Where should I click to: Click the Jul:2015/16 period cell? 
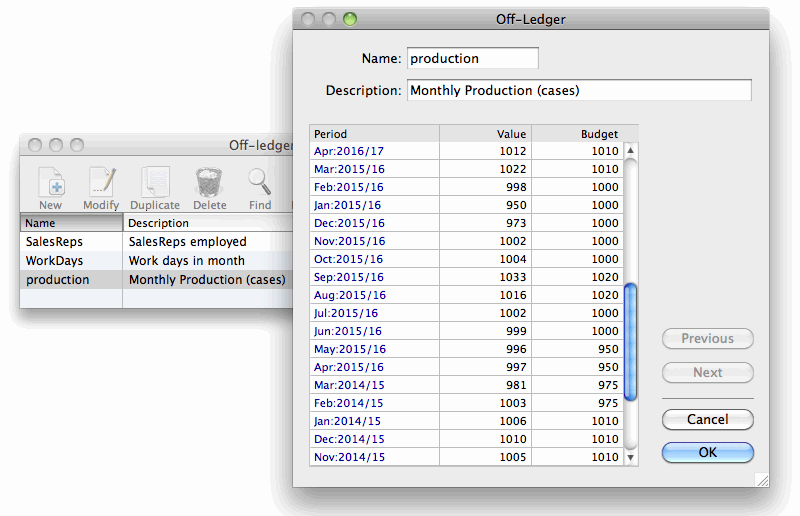point(374,313)
